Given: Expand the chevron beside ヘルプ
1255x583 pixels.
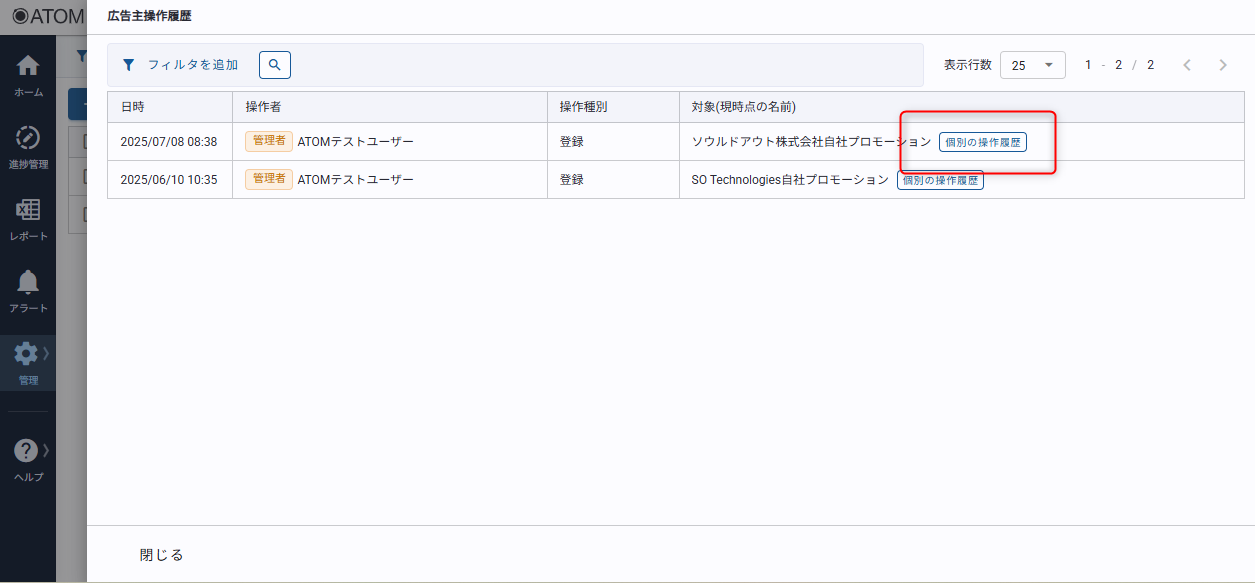Looking at the screenshot, I should point(46,449).
